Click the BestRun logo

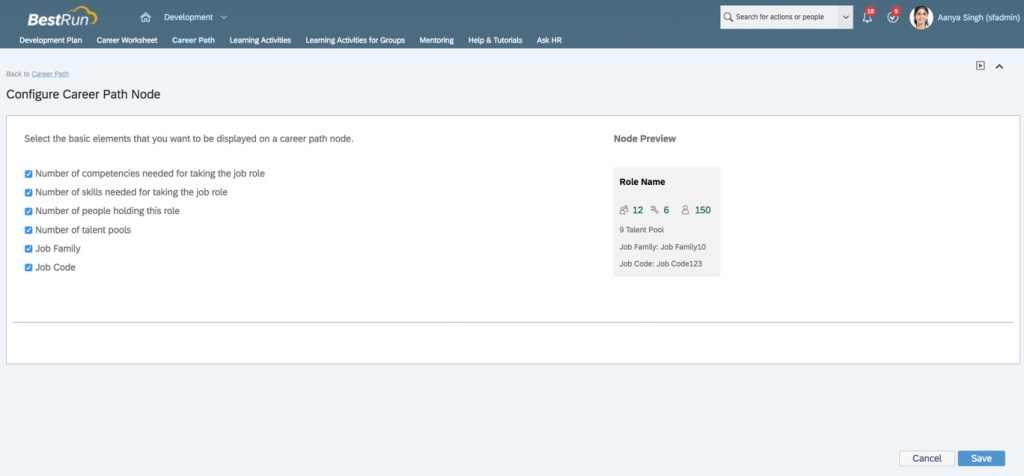click(62, 16)
